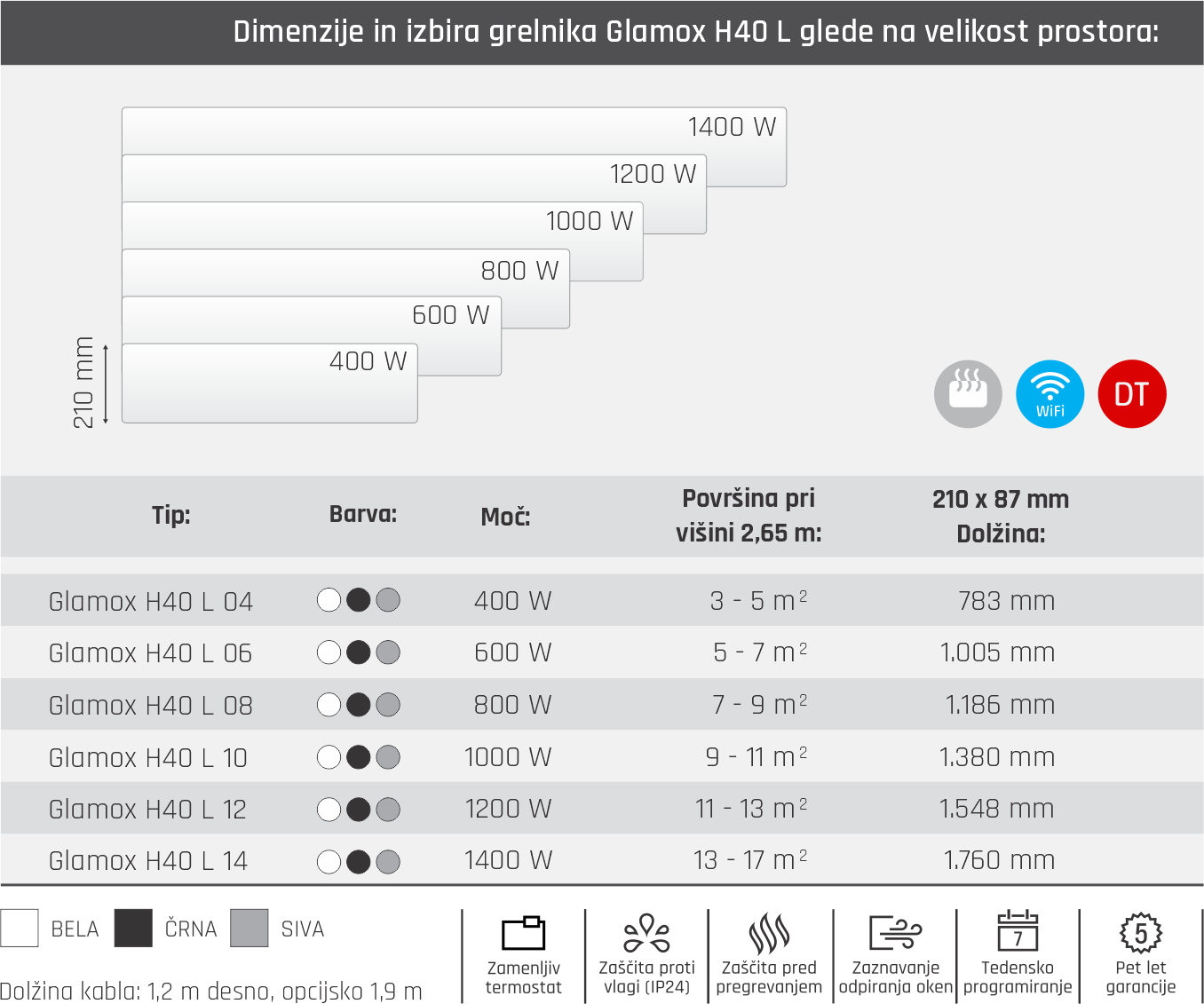Click the '800 W' power cell in table

513,705
